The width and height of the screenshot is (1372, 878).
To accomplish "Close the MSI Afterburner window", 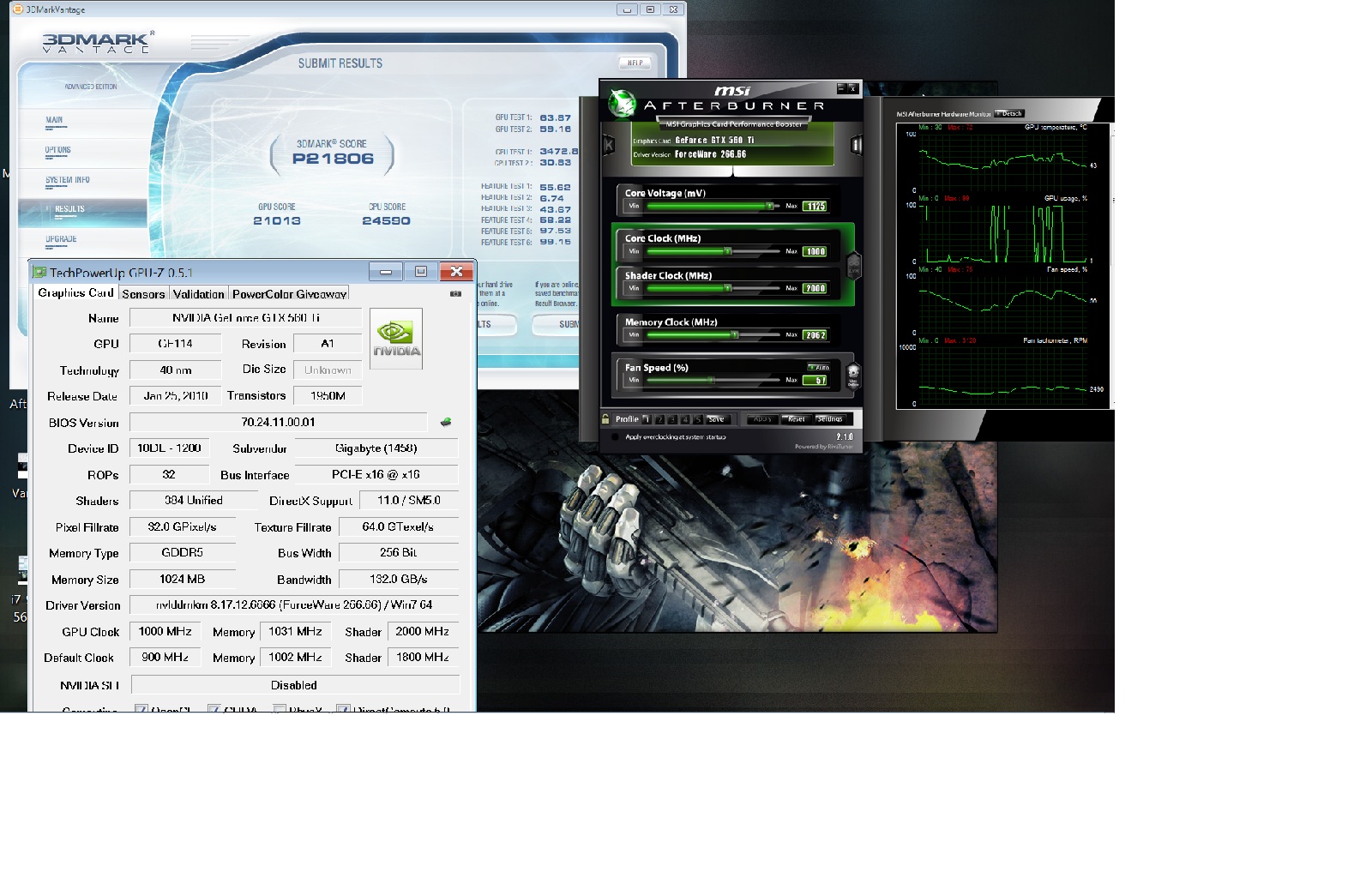I will pyautogui.click(x=853, y=87).
